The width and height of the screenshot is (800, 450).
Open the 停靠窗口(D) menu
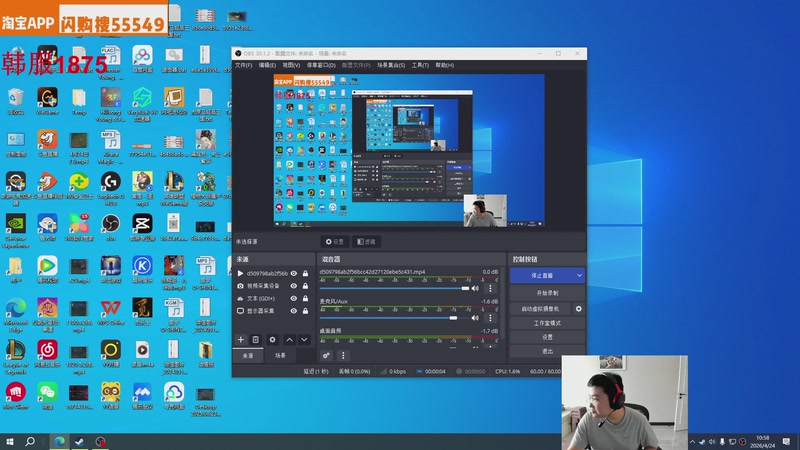[x=321, y=65]
